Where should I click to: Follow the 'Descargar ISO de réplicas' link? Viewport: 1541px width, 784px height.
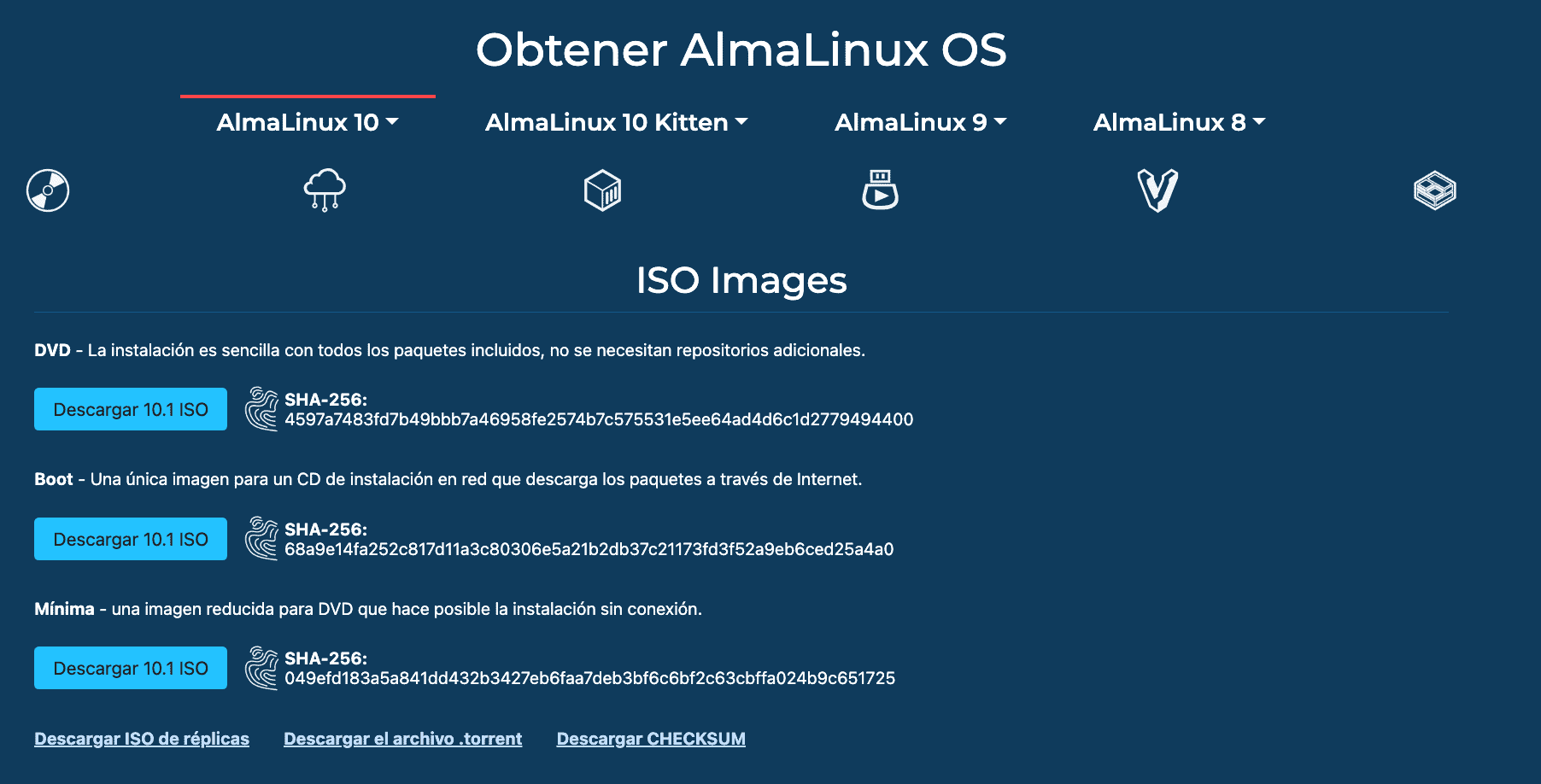point(142,739)
